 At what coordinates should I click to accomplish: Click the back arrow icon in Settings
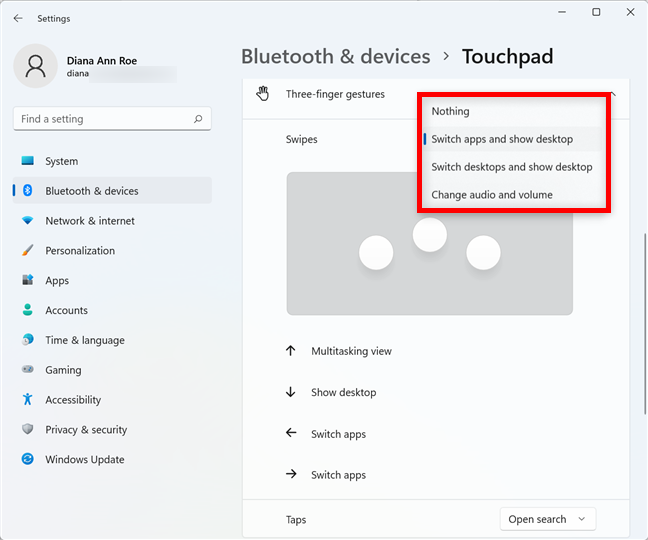click(18, 19)
